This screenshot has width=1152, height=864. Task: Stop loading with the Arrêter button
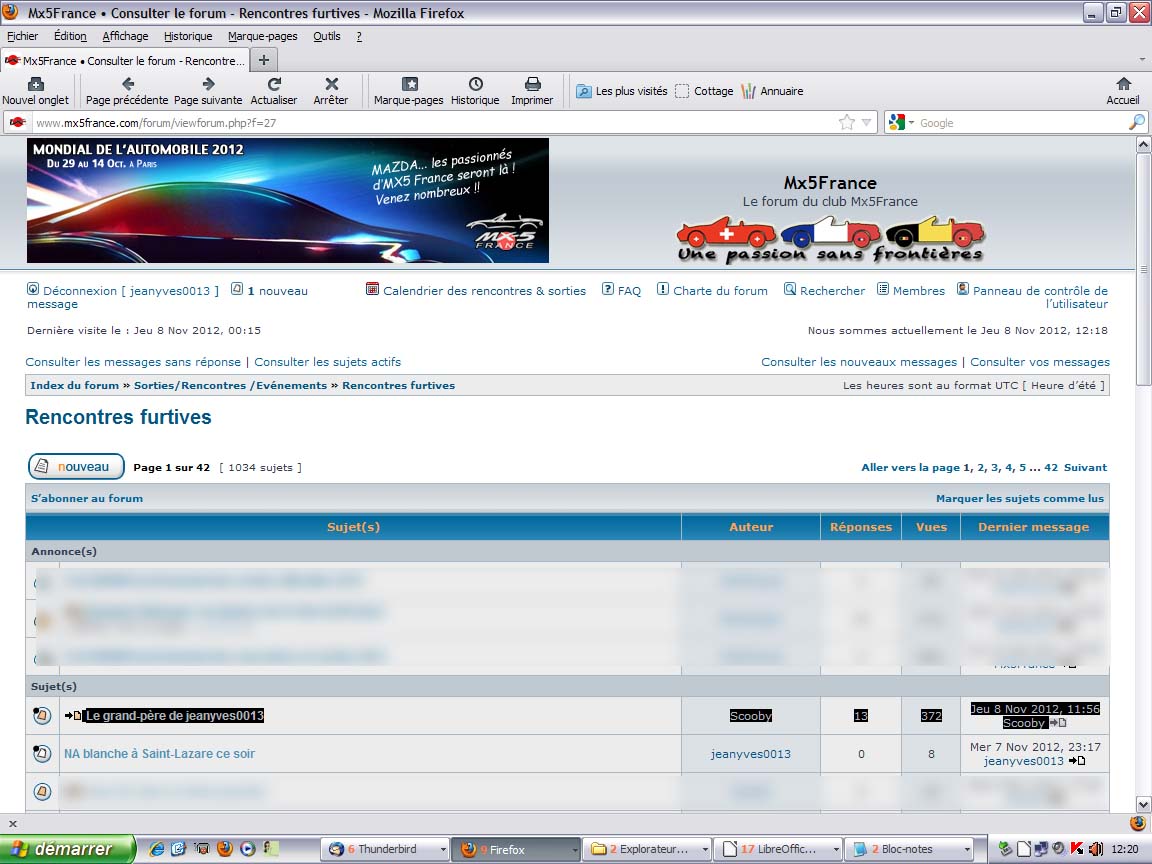coord(331,91)
